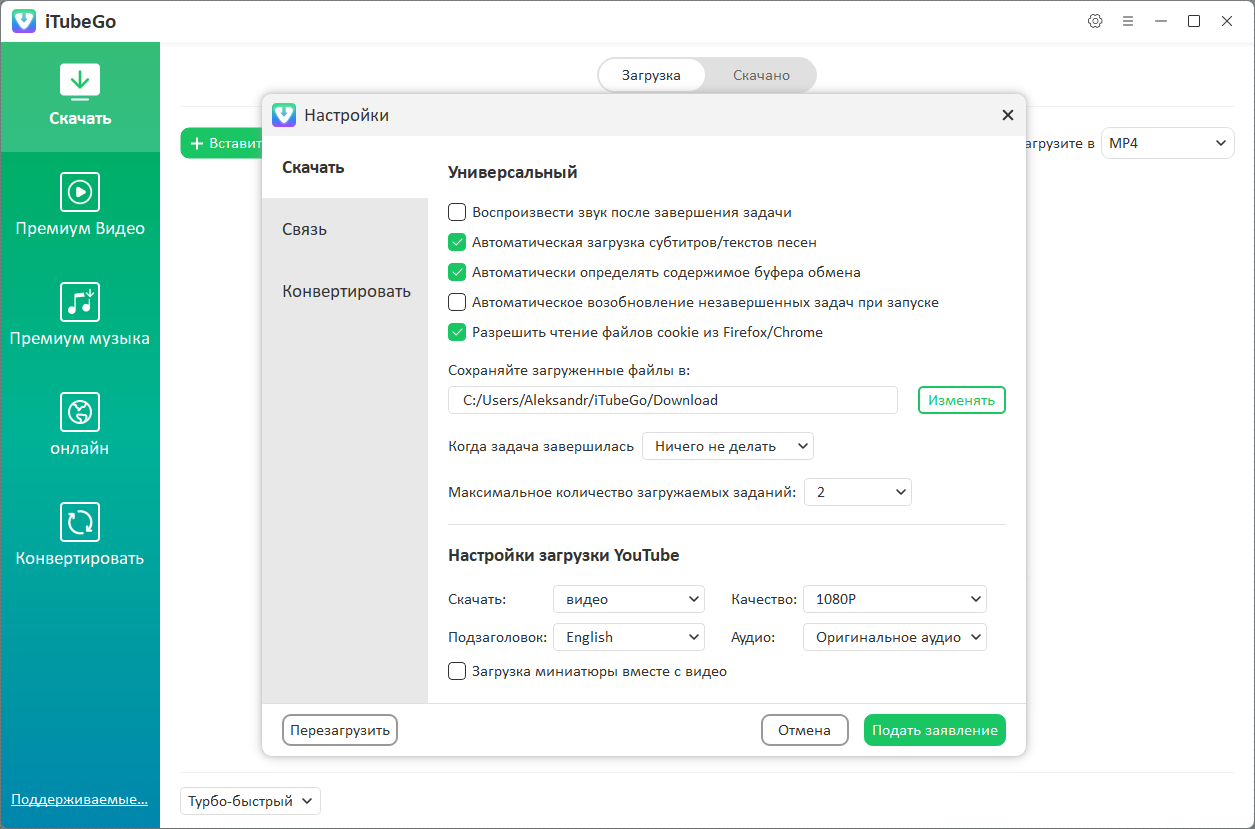Open the Конвертировать section in the green sidebar
The width and height of the screenshot is (1255, 829).
80,537
